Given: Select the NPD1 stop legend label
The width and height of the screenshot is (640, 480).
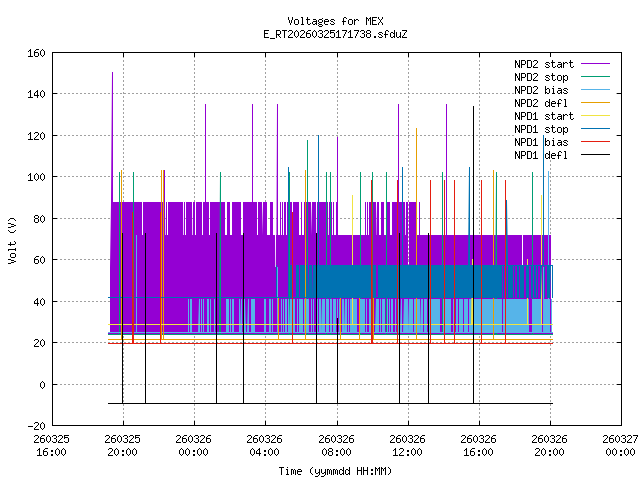Looking at the screenshot, I should click(x=542, y=129).
